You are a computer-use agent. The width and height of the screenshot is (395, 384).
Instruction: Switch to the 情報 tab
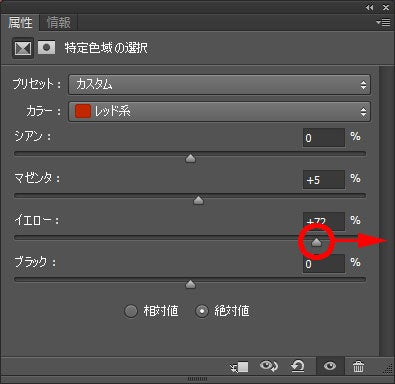click(58, 23)
